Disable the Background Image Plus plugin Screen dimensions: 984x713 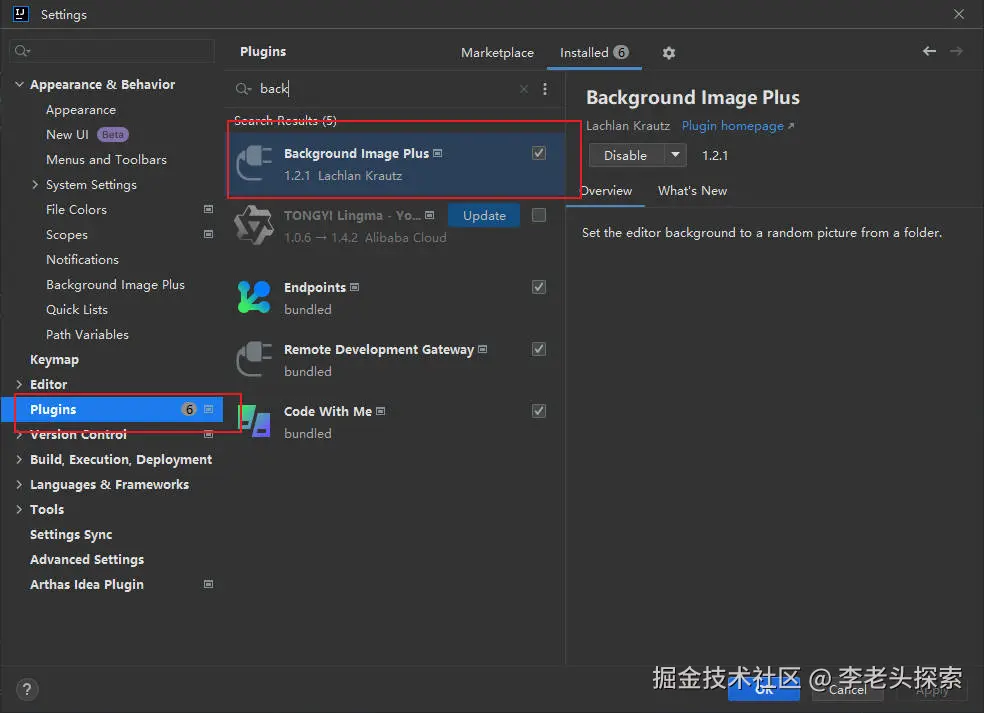626,155
